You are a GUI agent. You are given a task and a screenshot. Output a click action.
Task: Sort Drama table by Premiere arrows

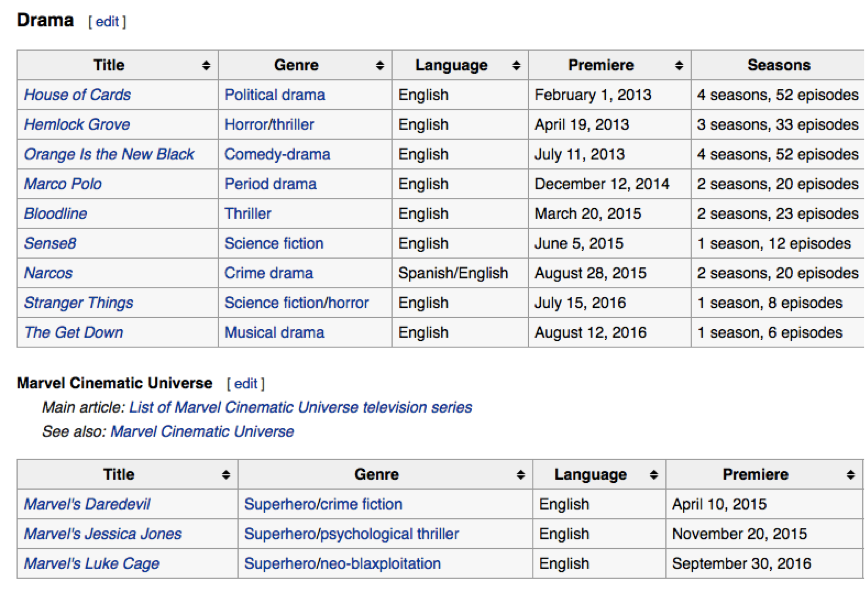tap(679, 66)
